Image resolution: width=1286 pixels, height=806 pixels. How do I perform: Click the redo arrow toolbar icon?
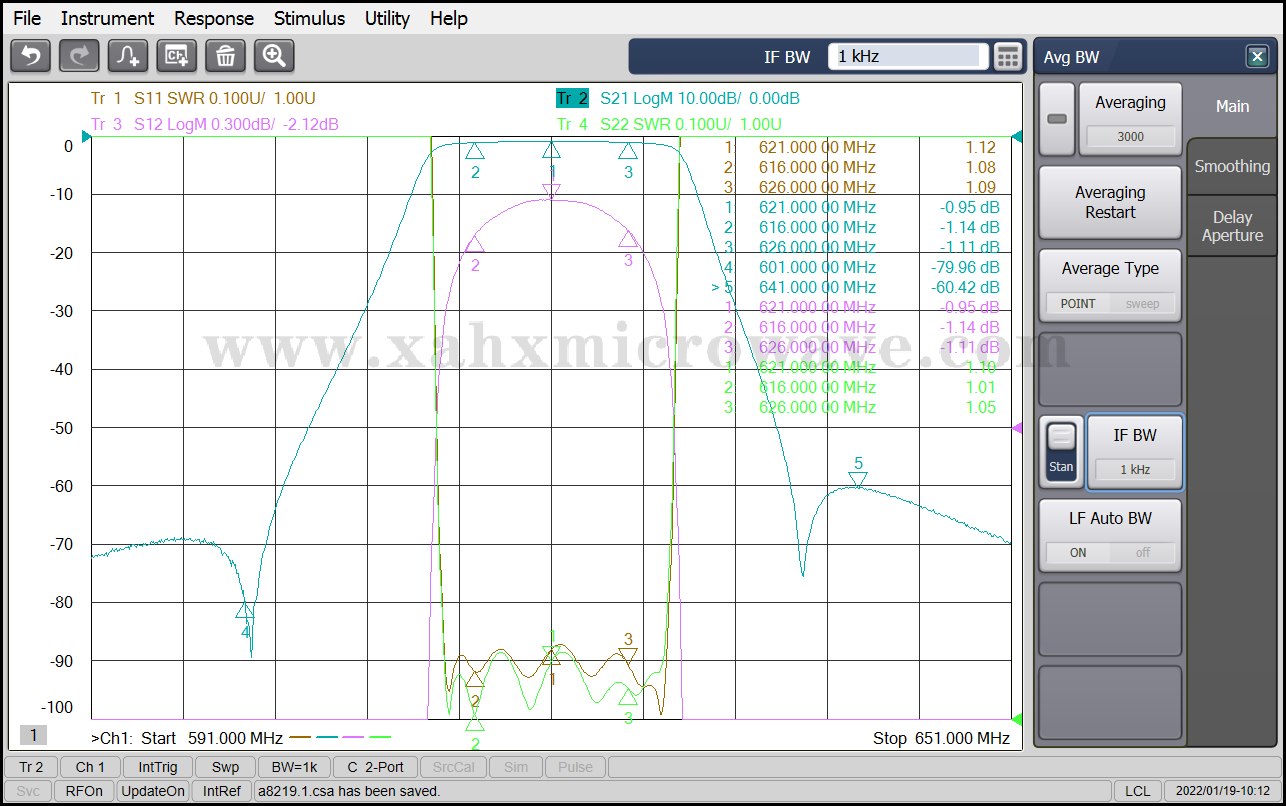click(79, 56)
